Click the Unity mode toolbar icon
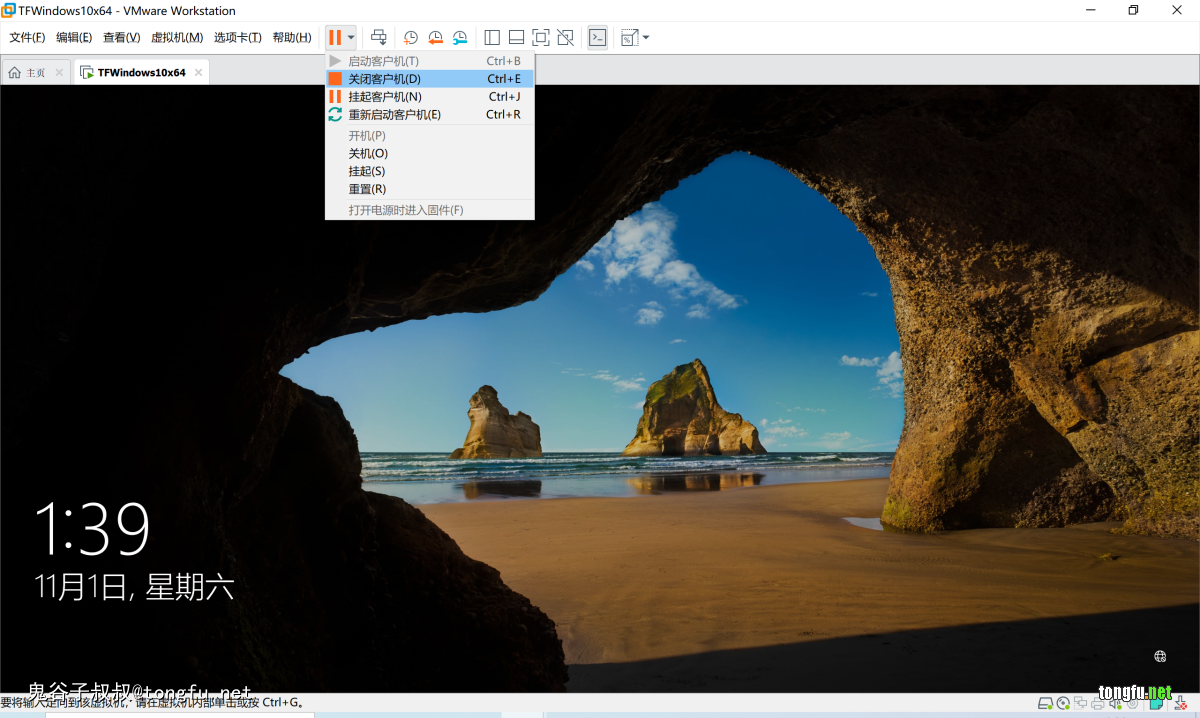The image size is (1200, 718). (x=566, y=38)
